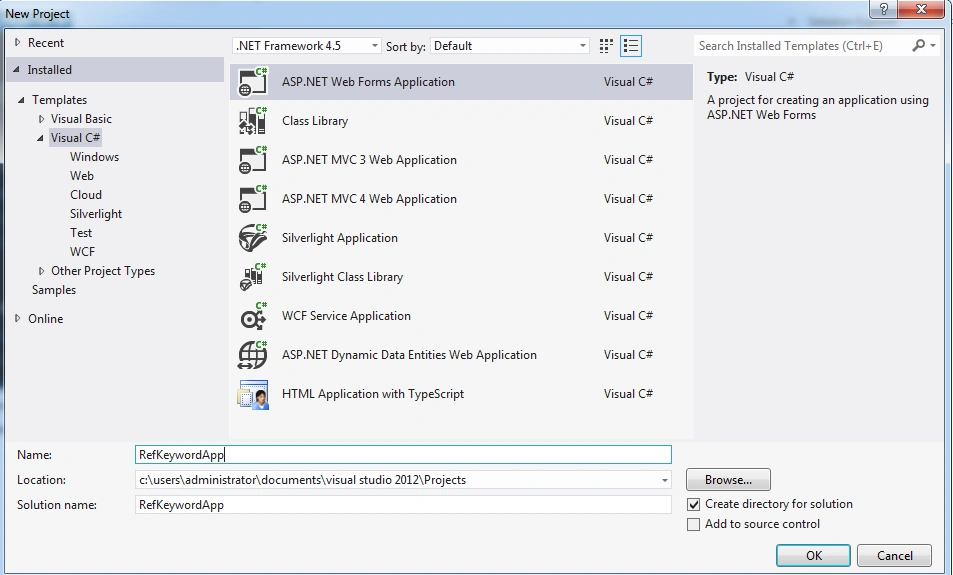Select the WCF category in tree
The image size is (953, 575).
click(83, 252)
